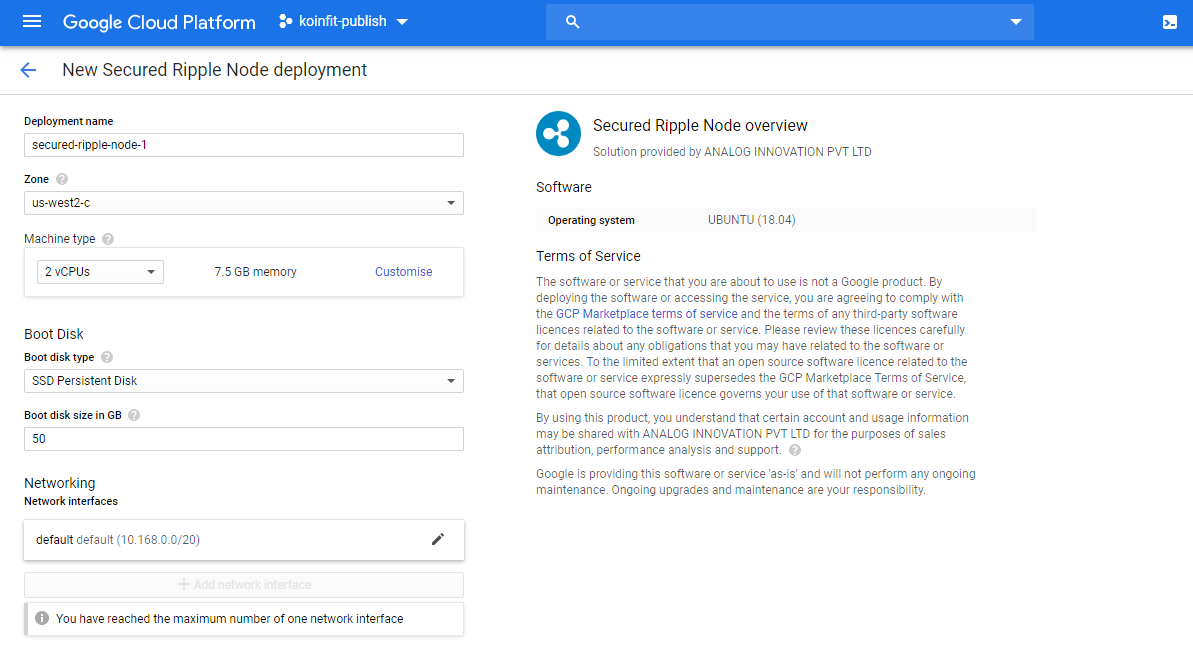Click help icon after sales attribution text
The width and height of the screenshot is (1193, 646).
(x=794, y=450)
